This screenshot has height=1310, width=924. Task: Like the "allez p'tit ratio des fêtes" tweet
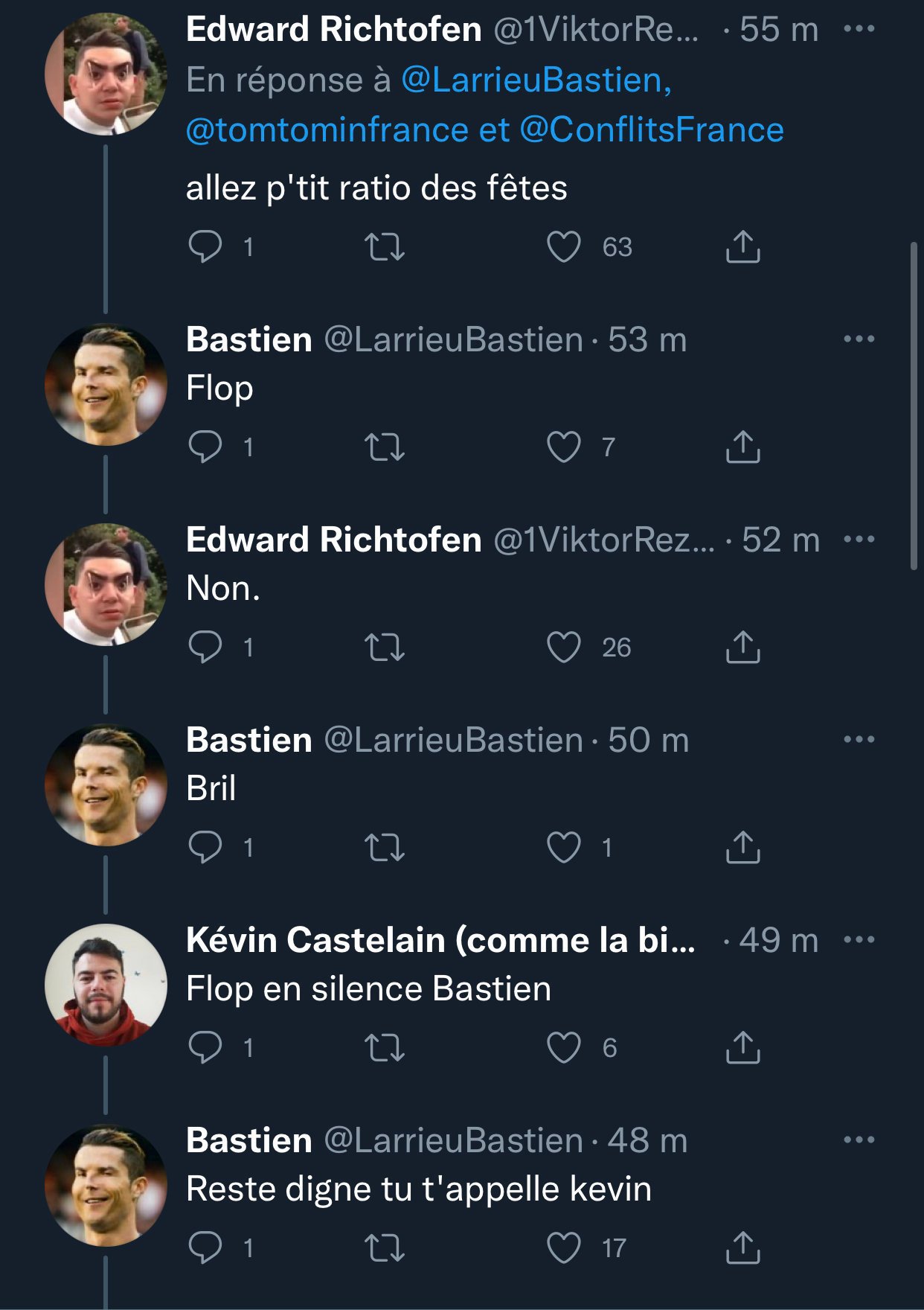coord(564,247)
